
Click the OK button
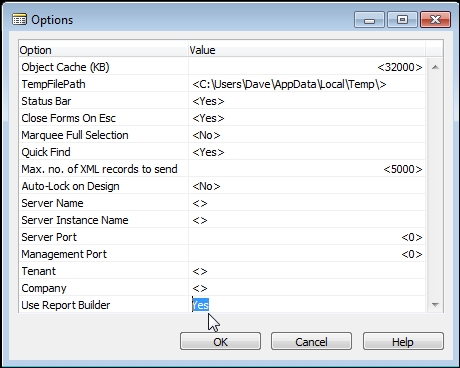click(220, 341)
